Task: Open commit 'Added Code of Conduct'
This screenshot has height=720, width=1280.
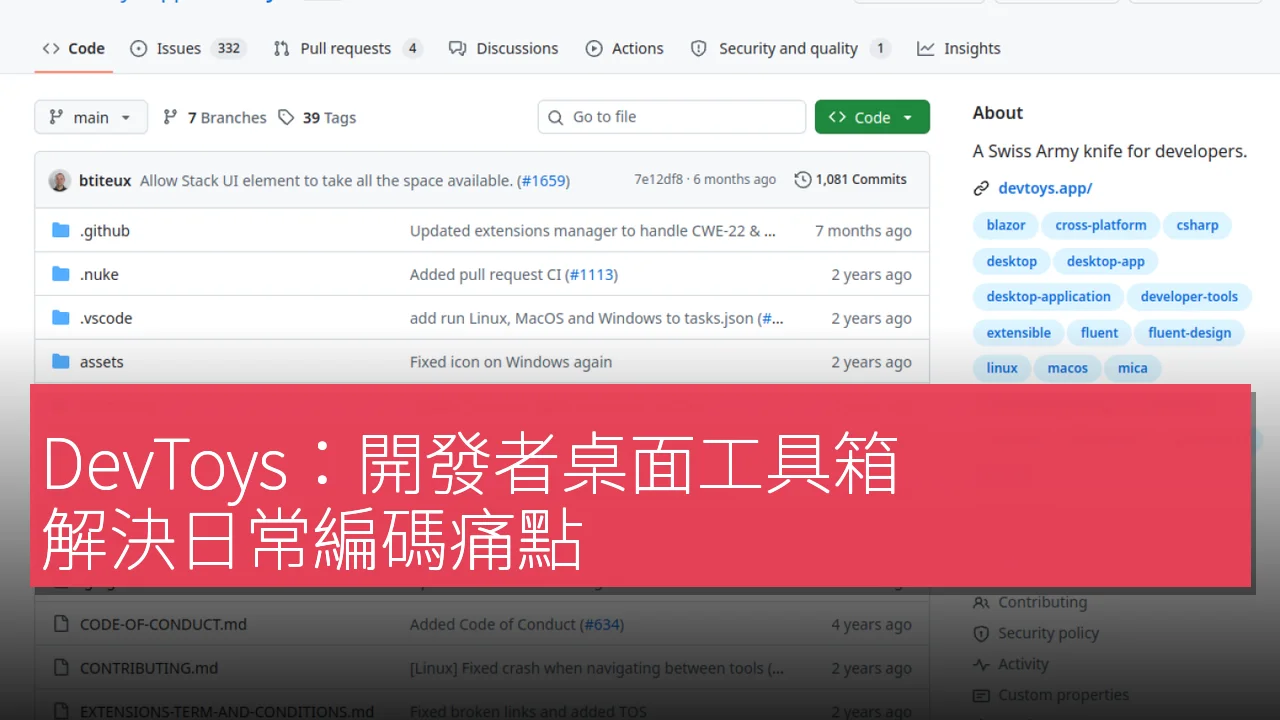Action: coord(493,624)
